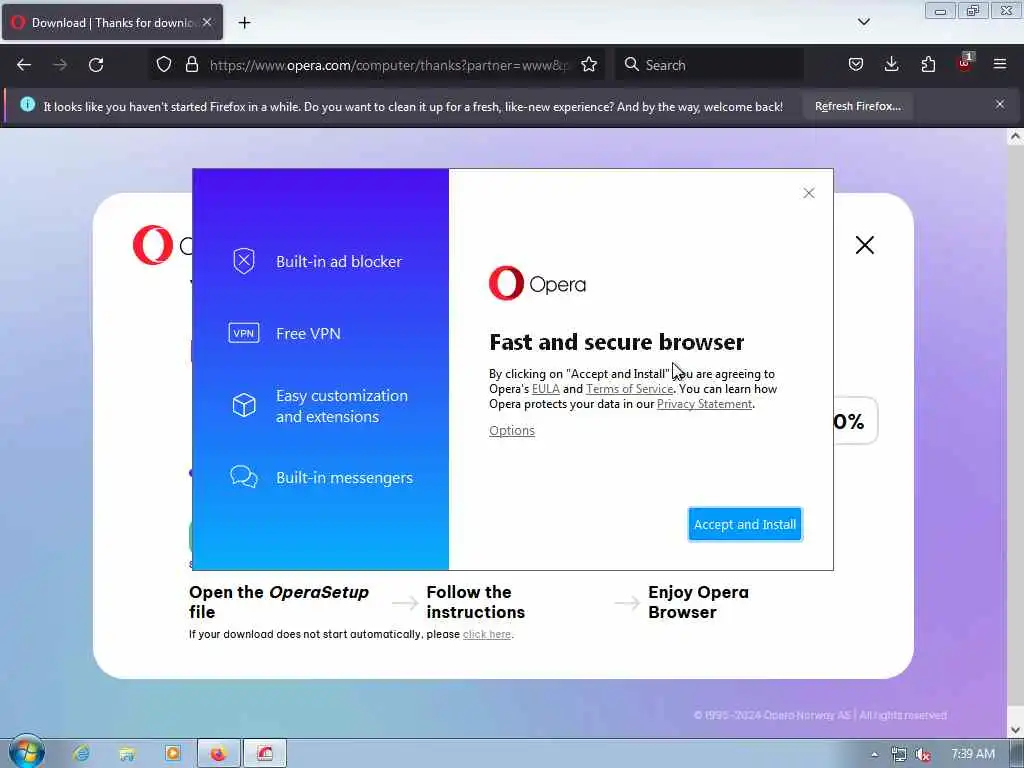
Task: Bookmark this page with star icon
Action: (x=589, y=65)
